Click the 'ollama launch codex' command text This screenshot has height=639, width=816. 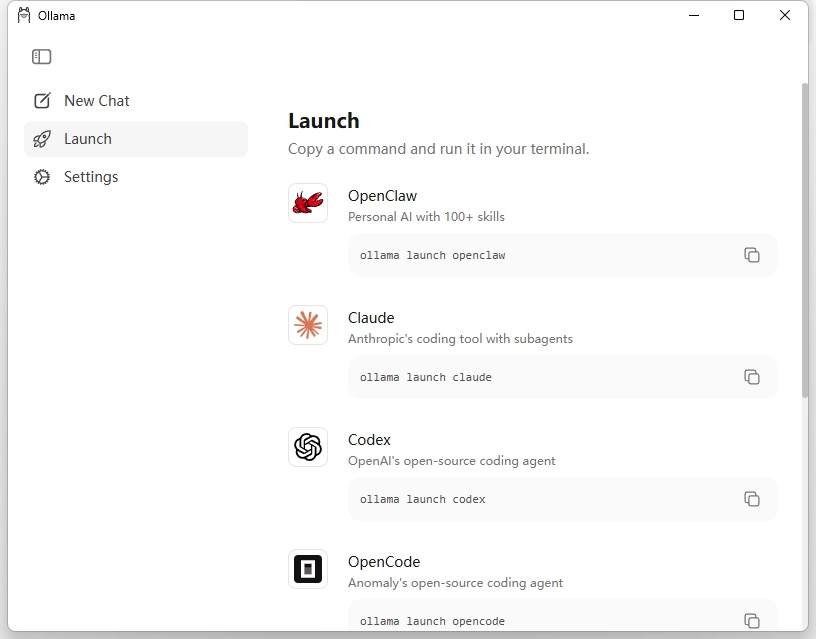(423, 500)
